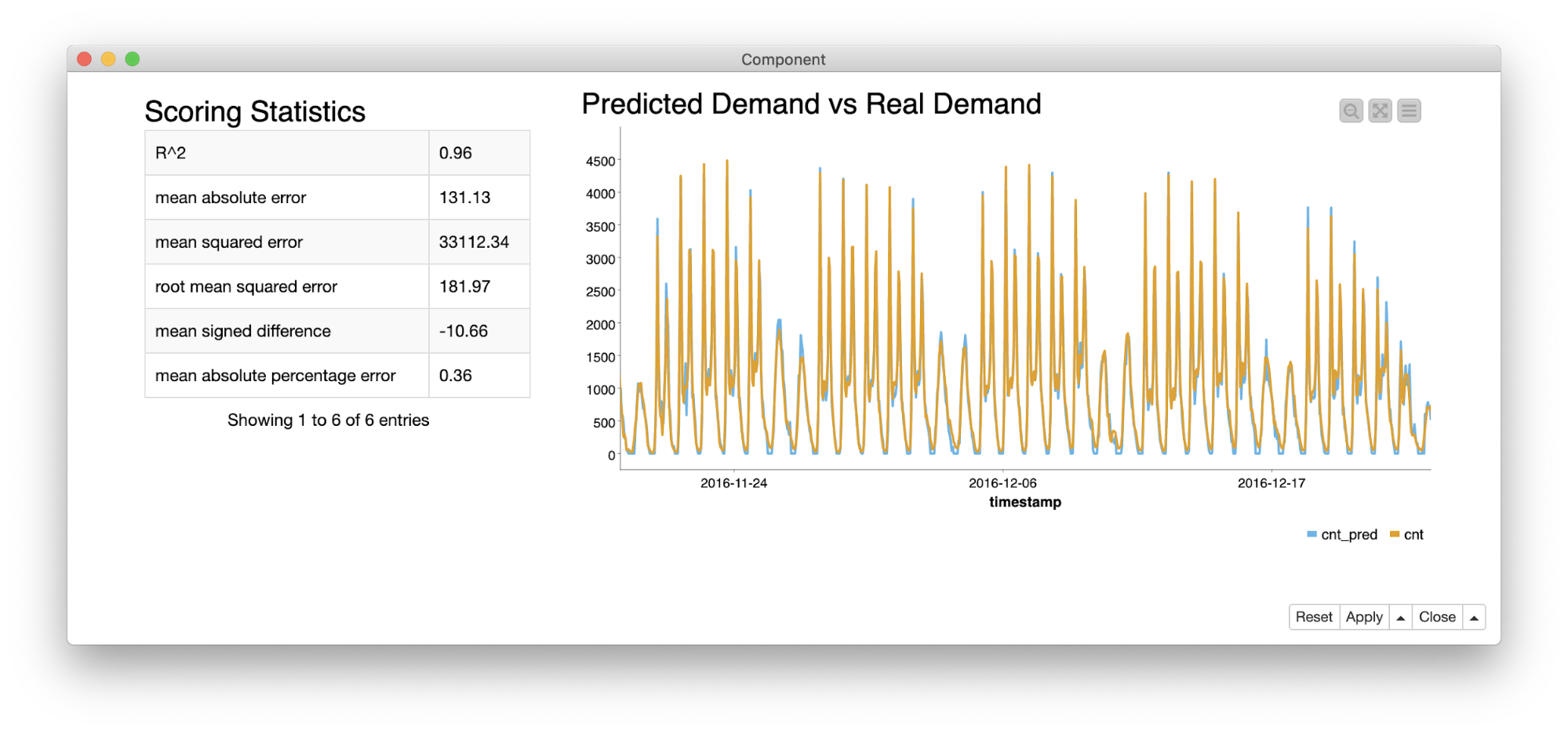This screenshot has width=1568, height=734.
Task: Click the 2016-12-06 axis tick label
Action: point(1002,483)
